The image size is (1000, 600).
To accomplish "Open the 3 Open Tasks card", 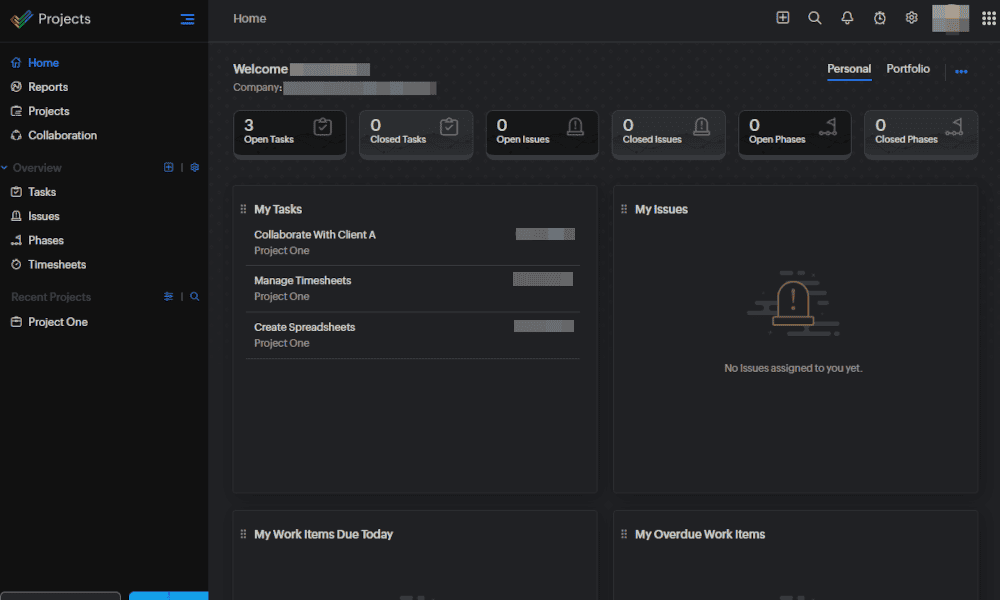I will pyautogui.click(x=290, y=133).
